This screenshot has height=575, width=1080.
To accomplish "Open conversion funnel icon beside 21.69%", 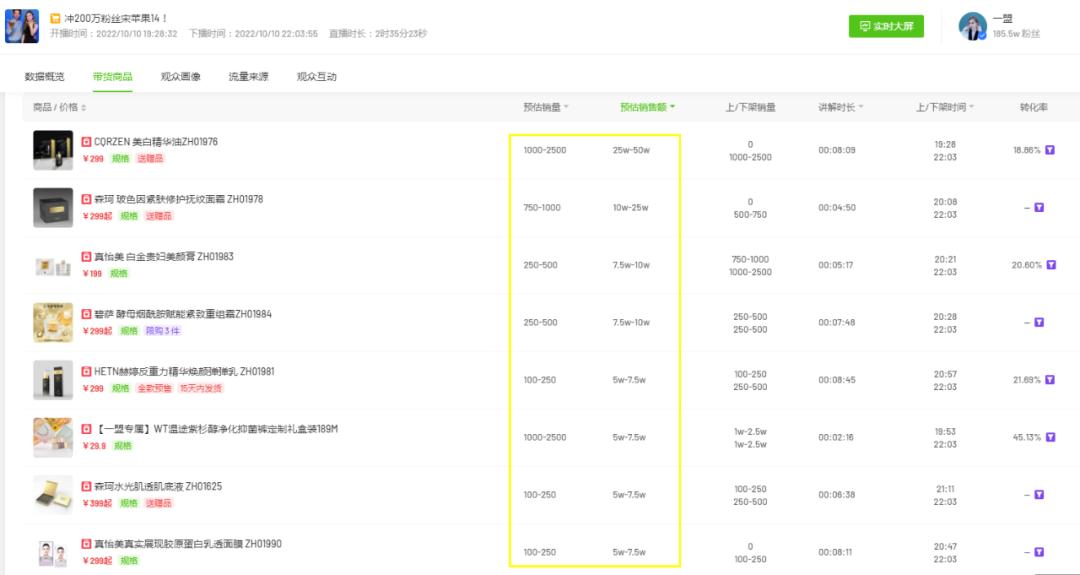I will (1050, 379).
